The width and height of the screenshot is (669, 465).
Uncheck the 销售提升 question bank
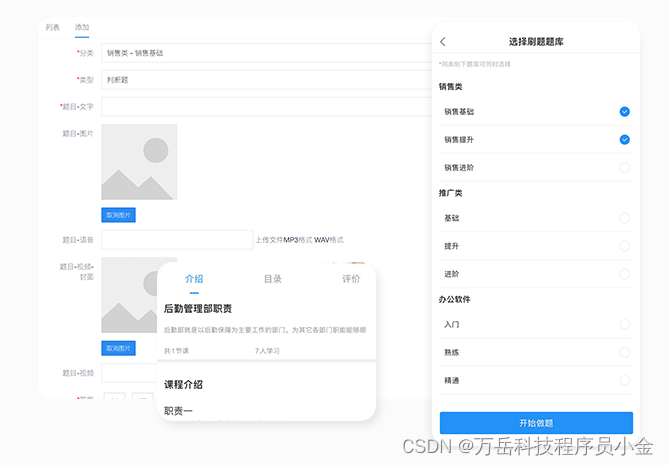[x=624, y=140]
